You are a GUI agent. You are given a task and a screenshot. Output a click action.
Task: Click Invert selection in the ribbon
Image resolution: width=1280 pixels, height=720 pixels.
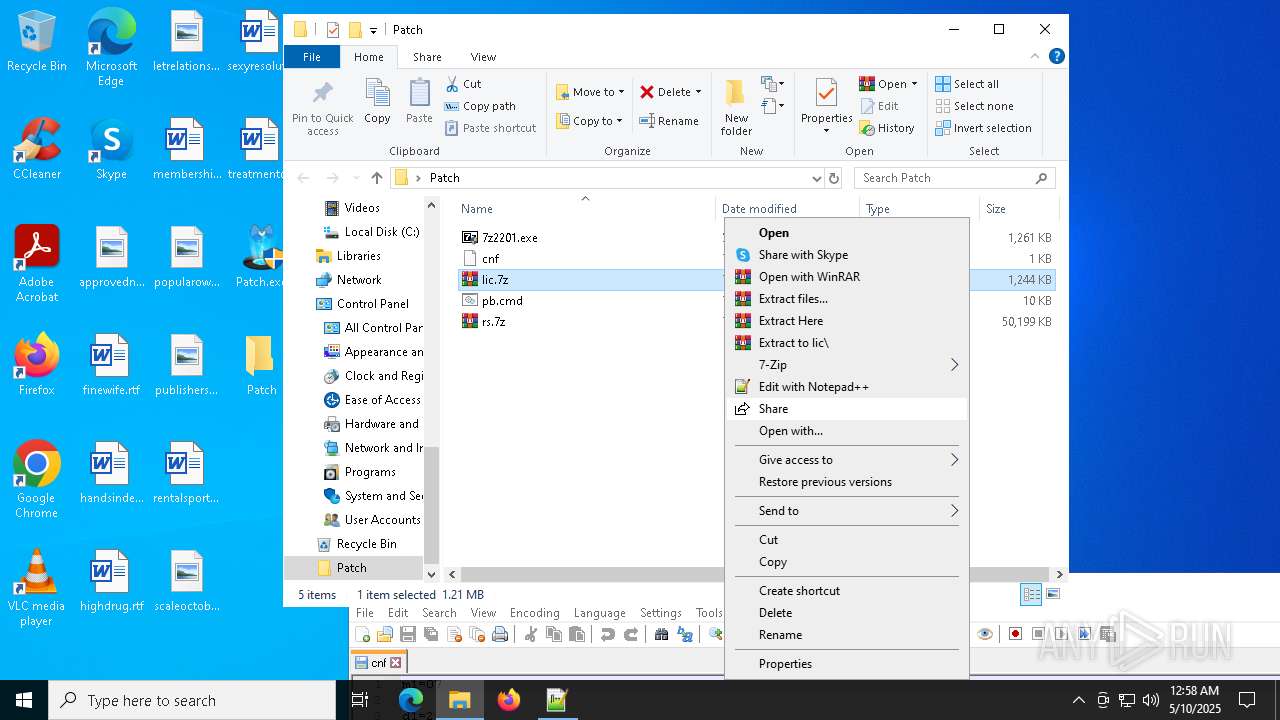[983, 128]
